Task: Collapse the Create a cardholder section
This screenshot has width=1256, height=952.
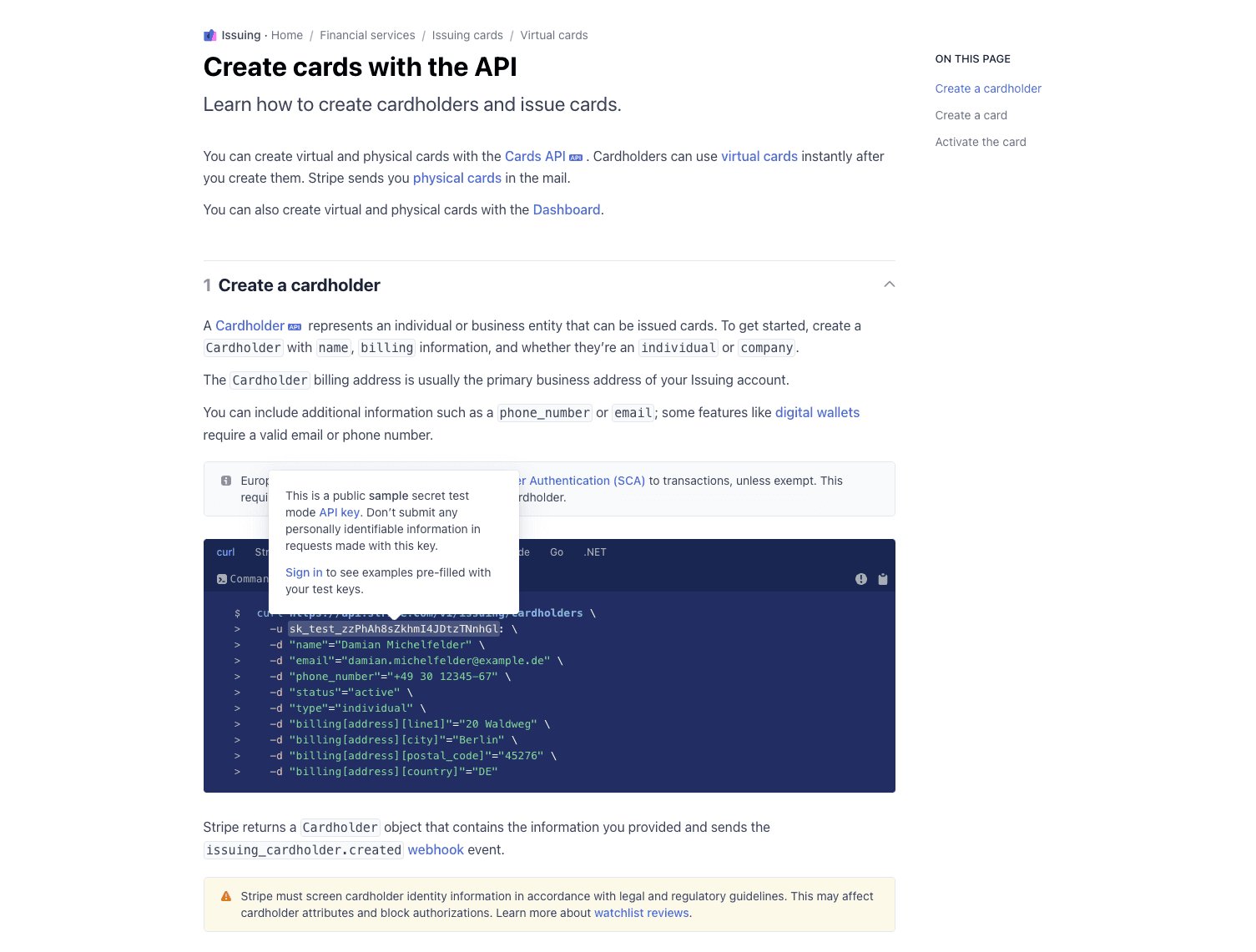Action: tap(890, 285)
